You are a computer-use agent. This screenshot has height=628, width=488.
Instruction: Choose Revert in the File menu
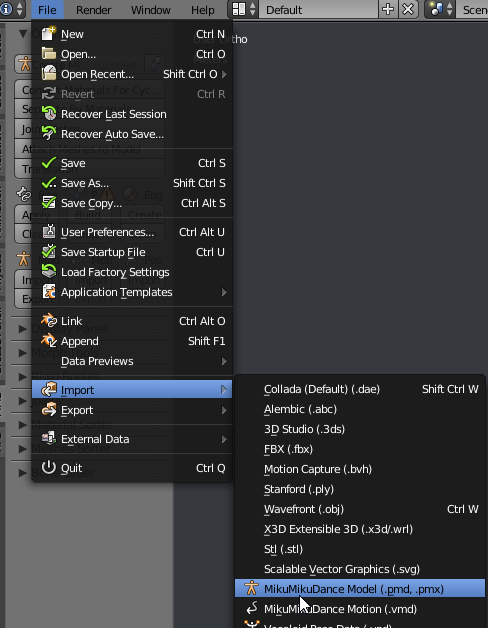tap(132, 94)
